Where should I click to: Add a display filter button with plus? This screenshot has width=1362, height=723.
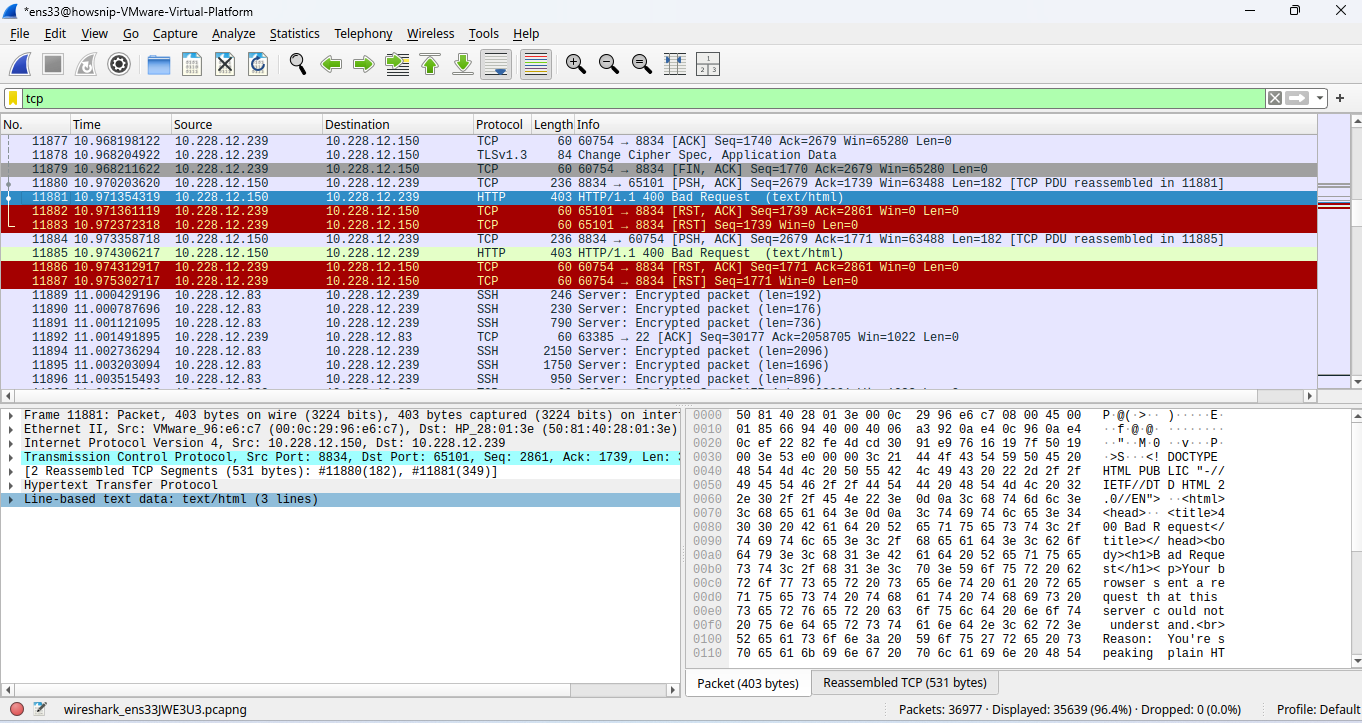1340,98
